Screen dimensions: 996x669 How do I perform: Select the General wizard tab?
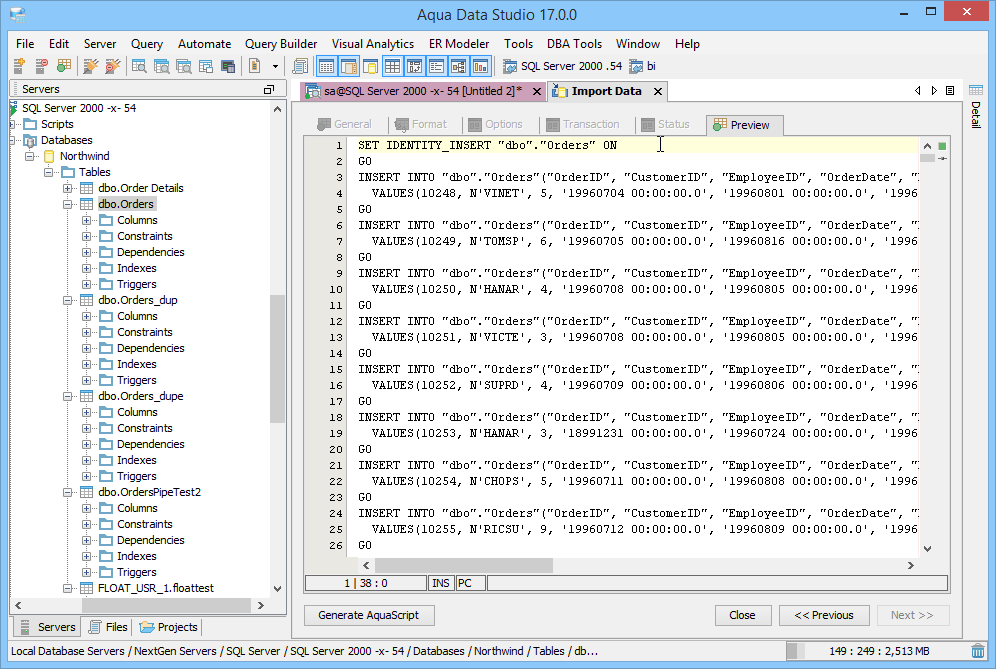(345, 125)
